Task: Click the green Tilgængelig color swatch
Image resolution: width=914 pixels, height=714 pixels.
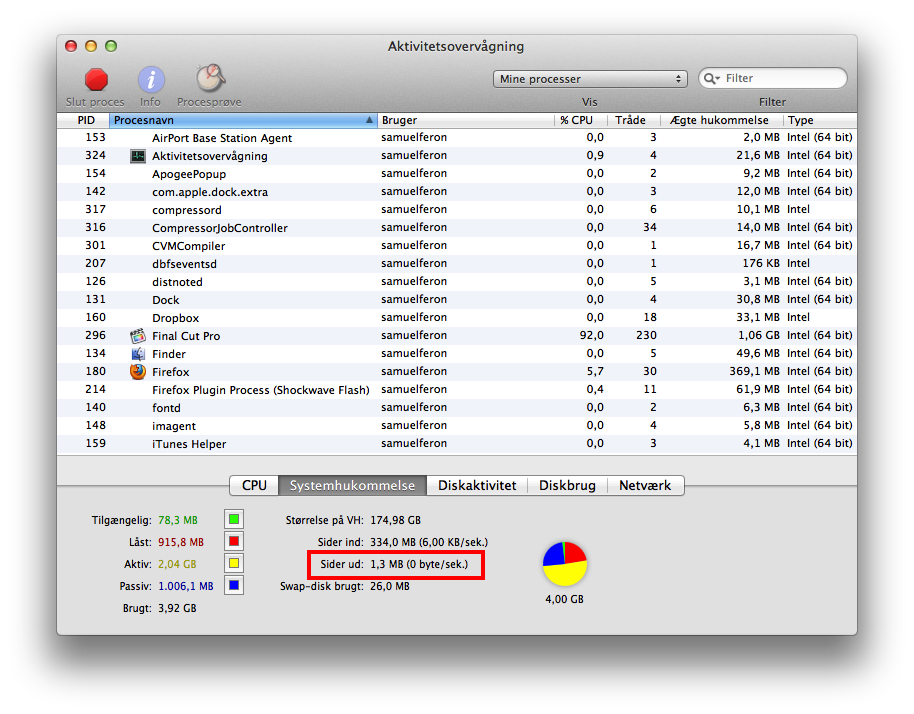Action: (x=234, y=519)
